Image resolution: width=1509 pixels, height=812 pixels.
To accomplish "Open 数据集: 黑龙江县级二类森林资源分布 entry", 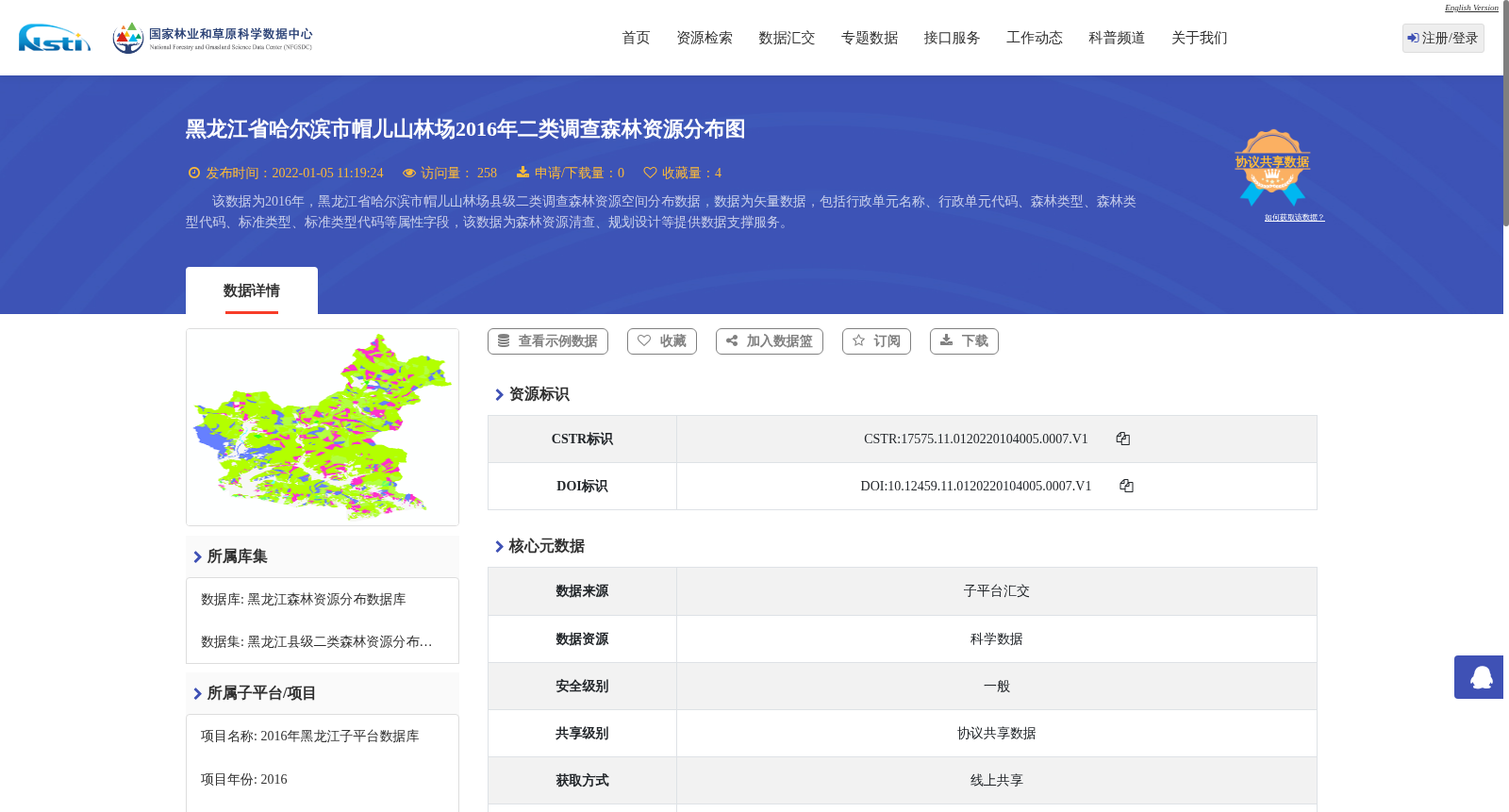I will pyautogui.click(x=317, y=642).
